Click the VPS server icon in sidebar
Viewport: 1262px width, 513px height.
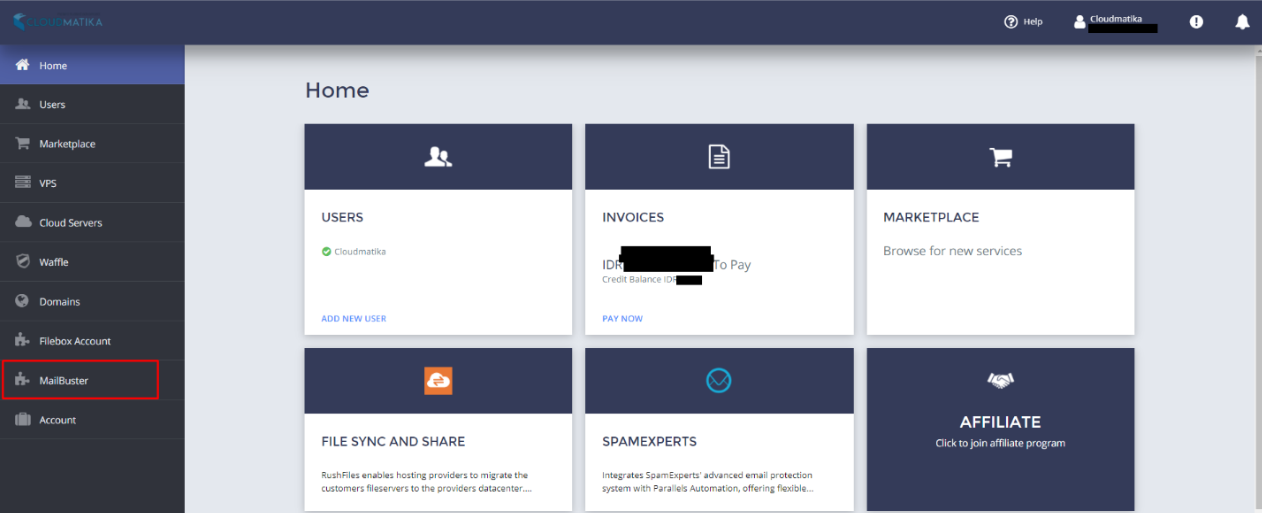click(22, 183)
